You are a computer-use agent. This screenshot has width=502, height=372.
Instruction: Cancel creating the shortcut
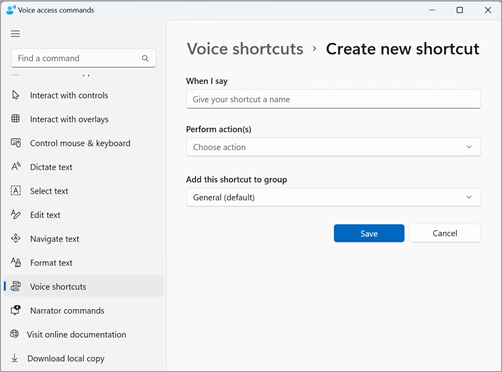(x=445, y=233)
